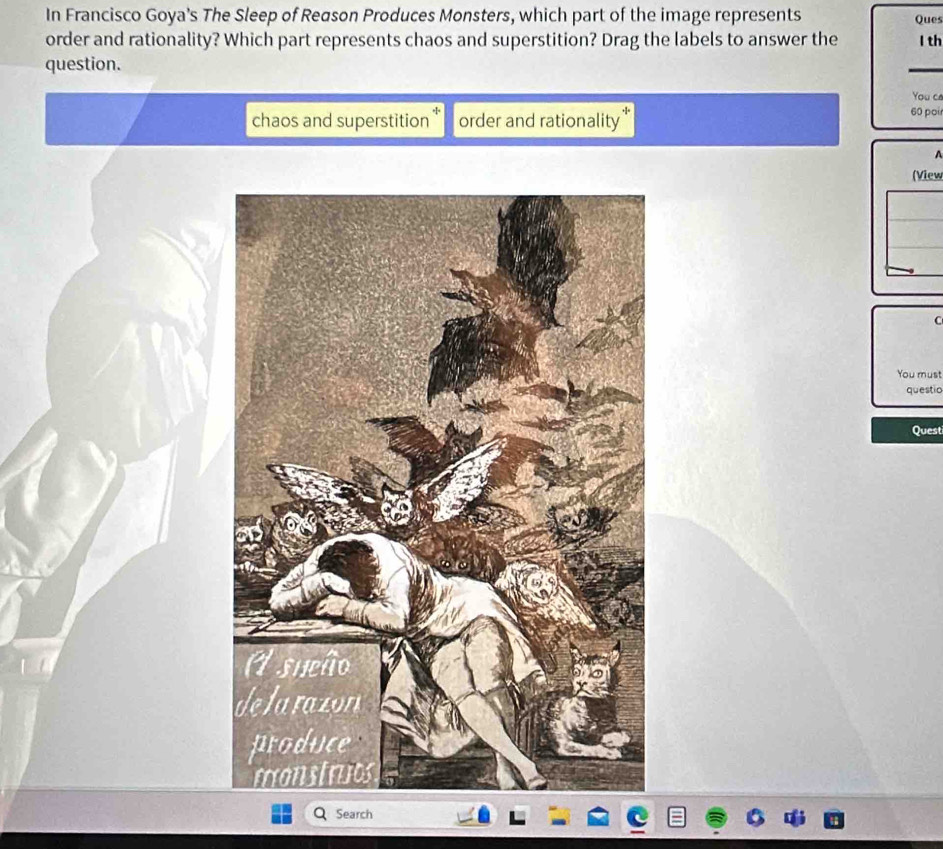The height and width of the screenshot is (849, 943).
Task: Click the 'El sueño de la razon' inscription
Action: tap(308, 721)
